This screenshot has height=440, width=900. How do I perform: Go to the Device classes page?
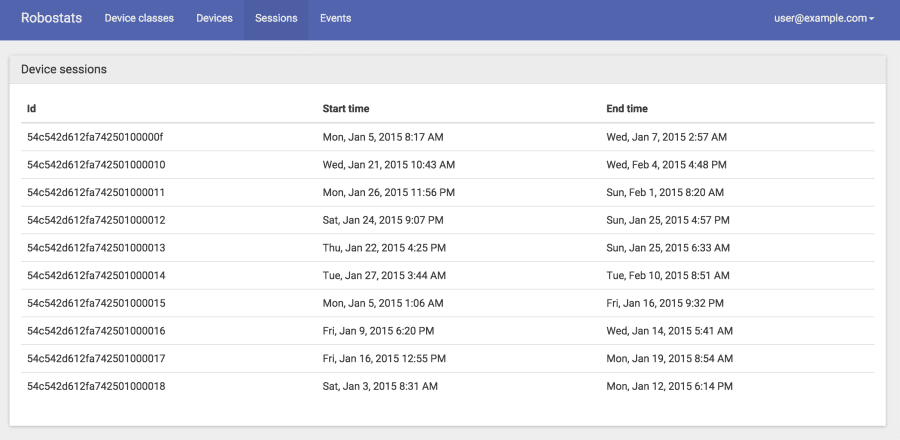point(139,18)
